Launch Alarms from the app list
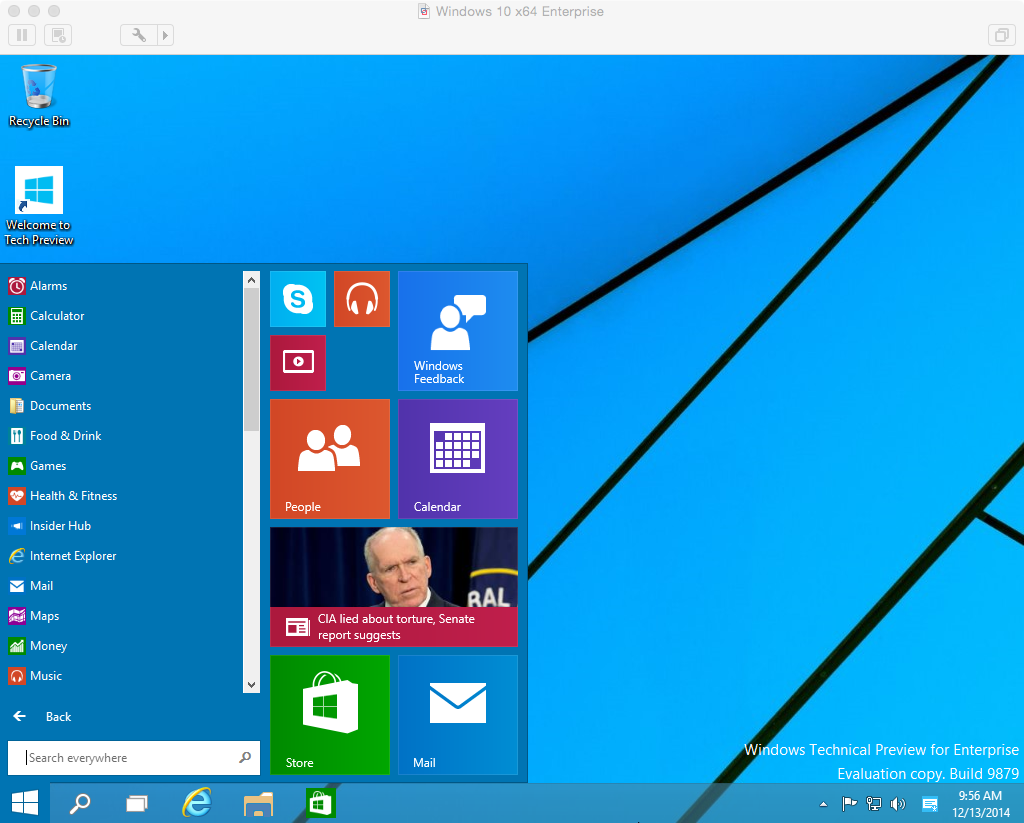The image size is (1024, 823). 121,286
